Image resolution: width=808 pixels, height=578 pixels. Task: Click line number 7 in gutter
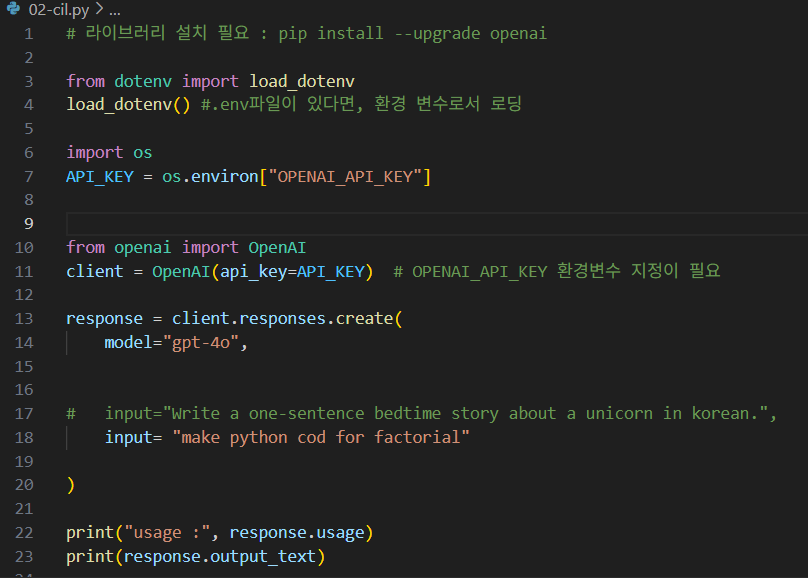(x=29, y=177)
